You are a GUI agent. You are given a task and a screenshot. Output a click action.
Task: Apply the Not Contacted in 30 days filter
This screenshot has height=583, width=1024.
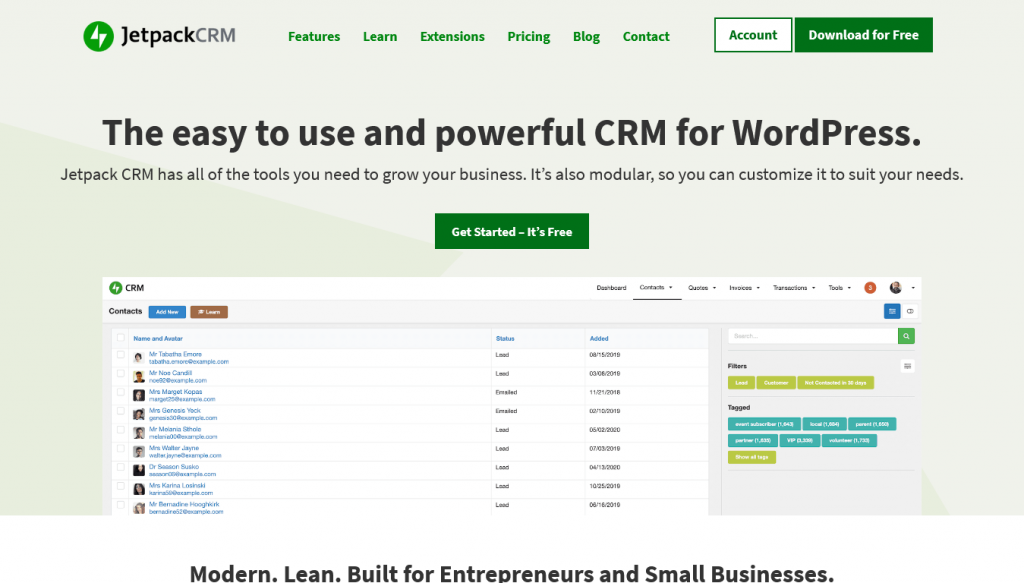point(835,383)
